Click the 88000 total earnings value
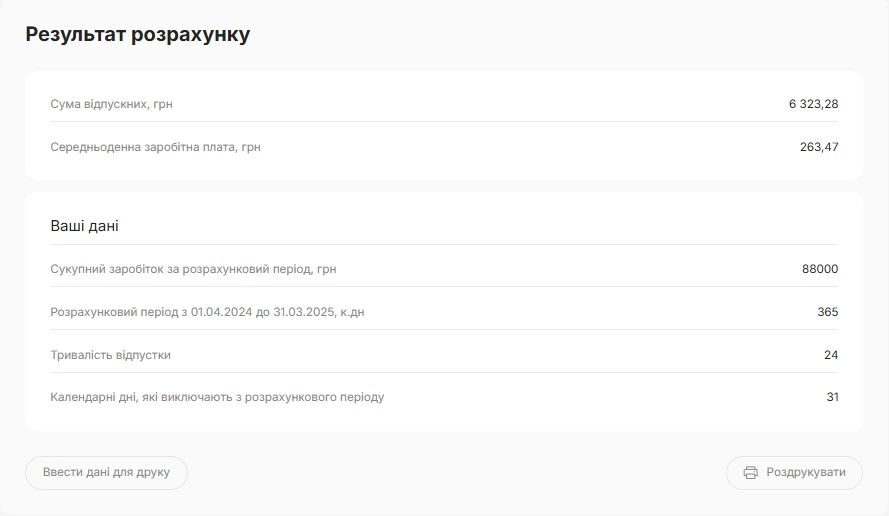The height and width of the screenshot is (516, 889). [820, 269]
